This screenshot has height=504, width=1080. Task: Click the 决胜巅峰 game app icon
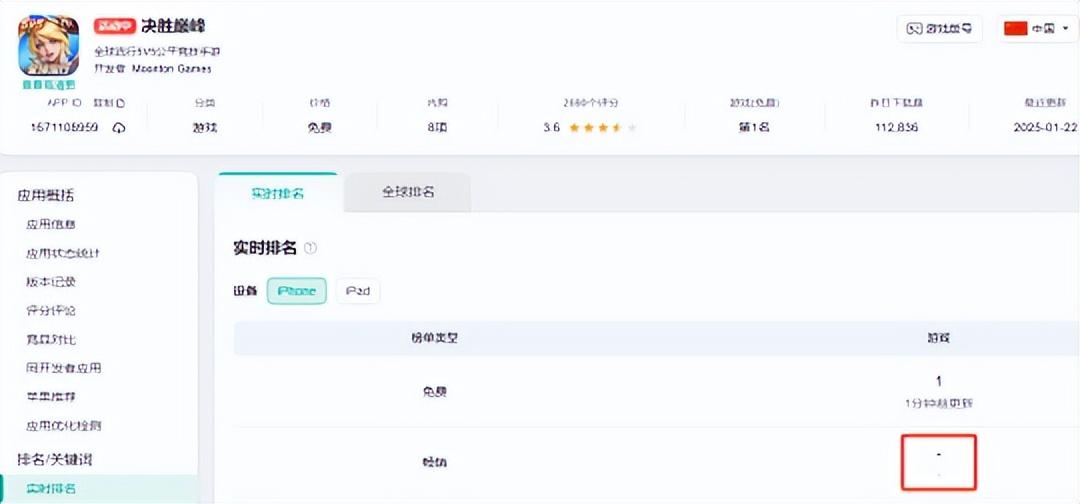click(48, 46)
